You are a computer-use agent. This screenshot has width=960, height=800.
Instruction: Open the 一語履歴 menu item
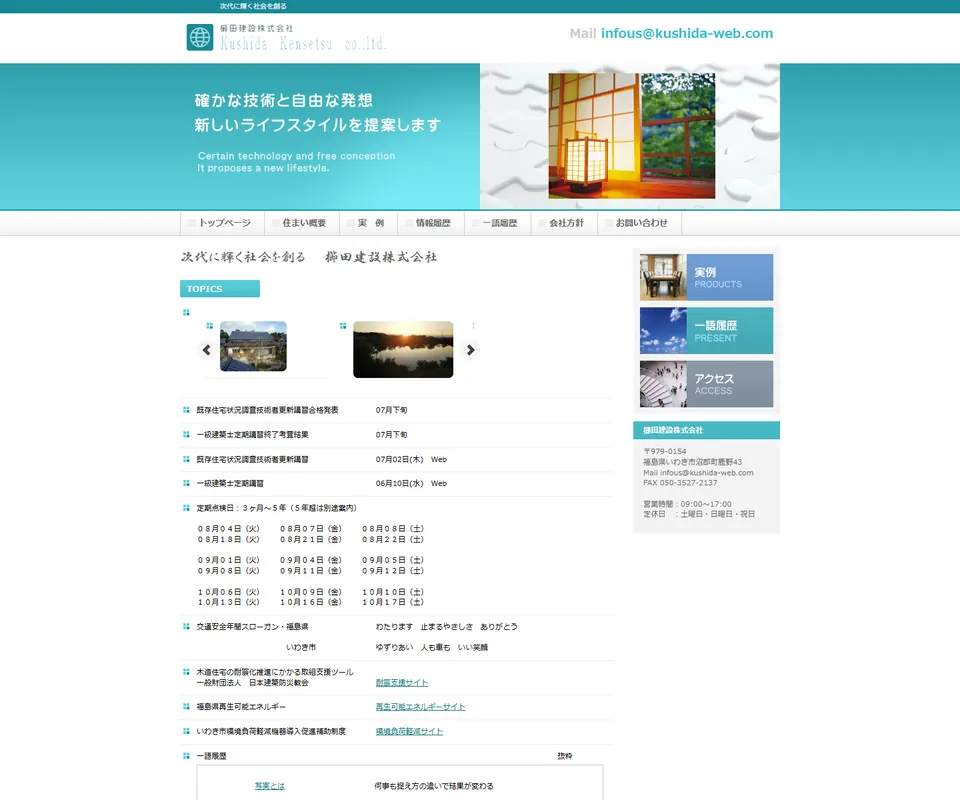pos(498,223)
